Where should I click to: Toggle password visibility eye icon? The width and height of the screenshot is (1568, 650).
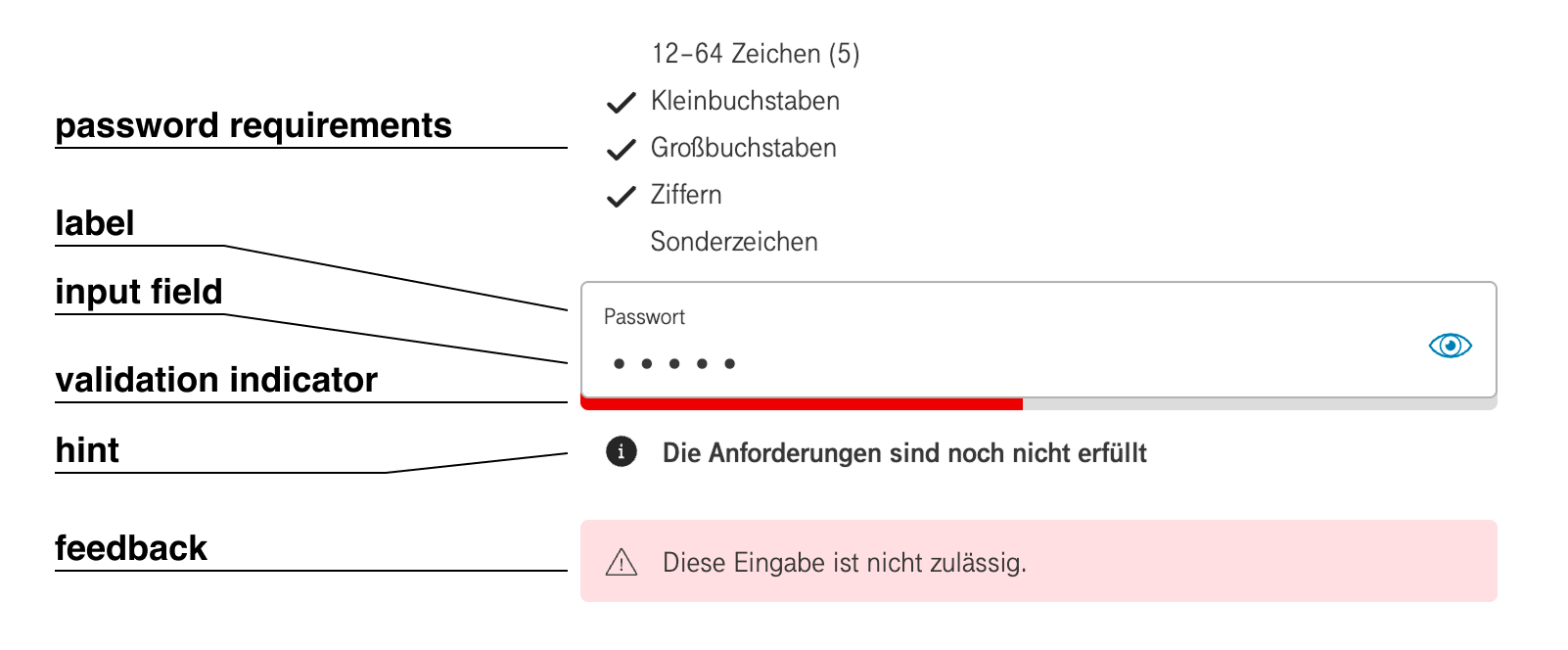[1450, 346]
